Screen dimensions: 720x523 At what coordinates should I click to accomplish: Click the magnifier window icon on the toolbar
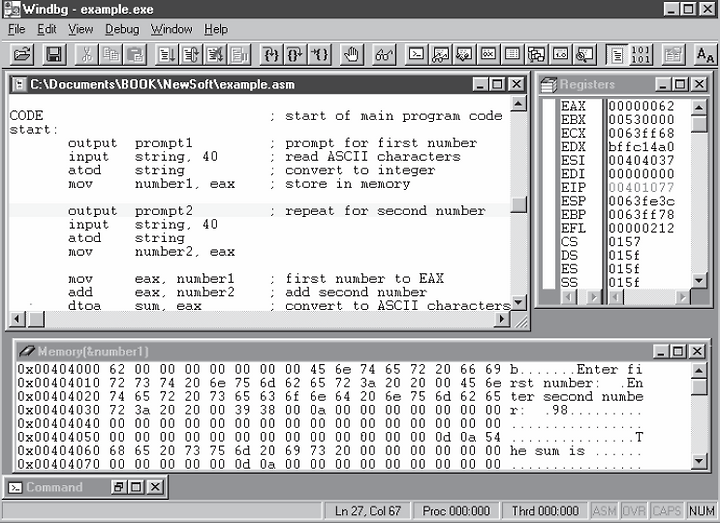point(585,55)
